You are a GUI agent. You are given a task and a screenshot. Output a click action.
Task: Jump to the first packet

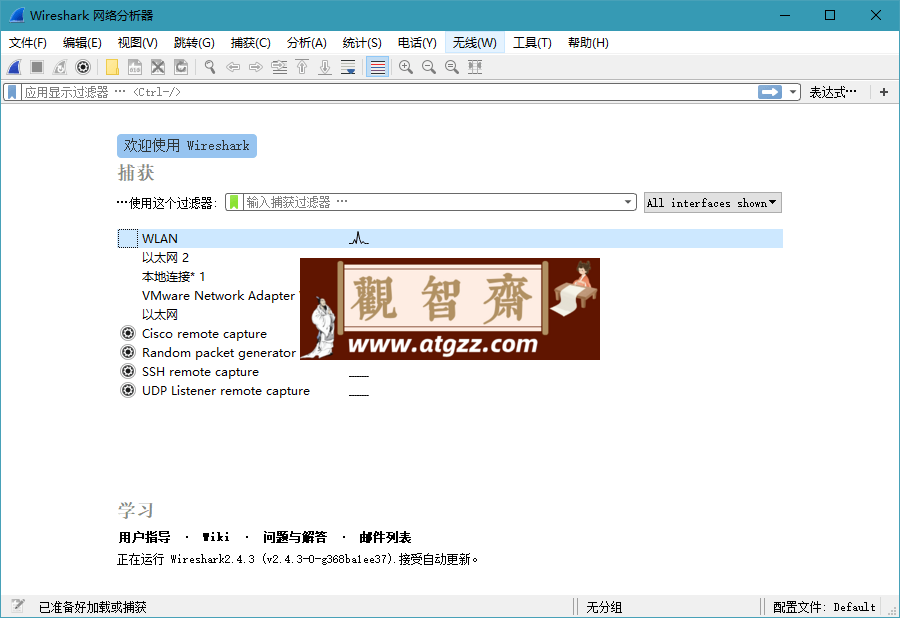tap(302, 67)
